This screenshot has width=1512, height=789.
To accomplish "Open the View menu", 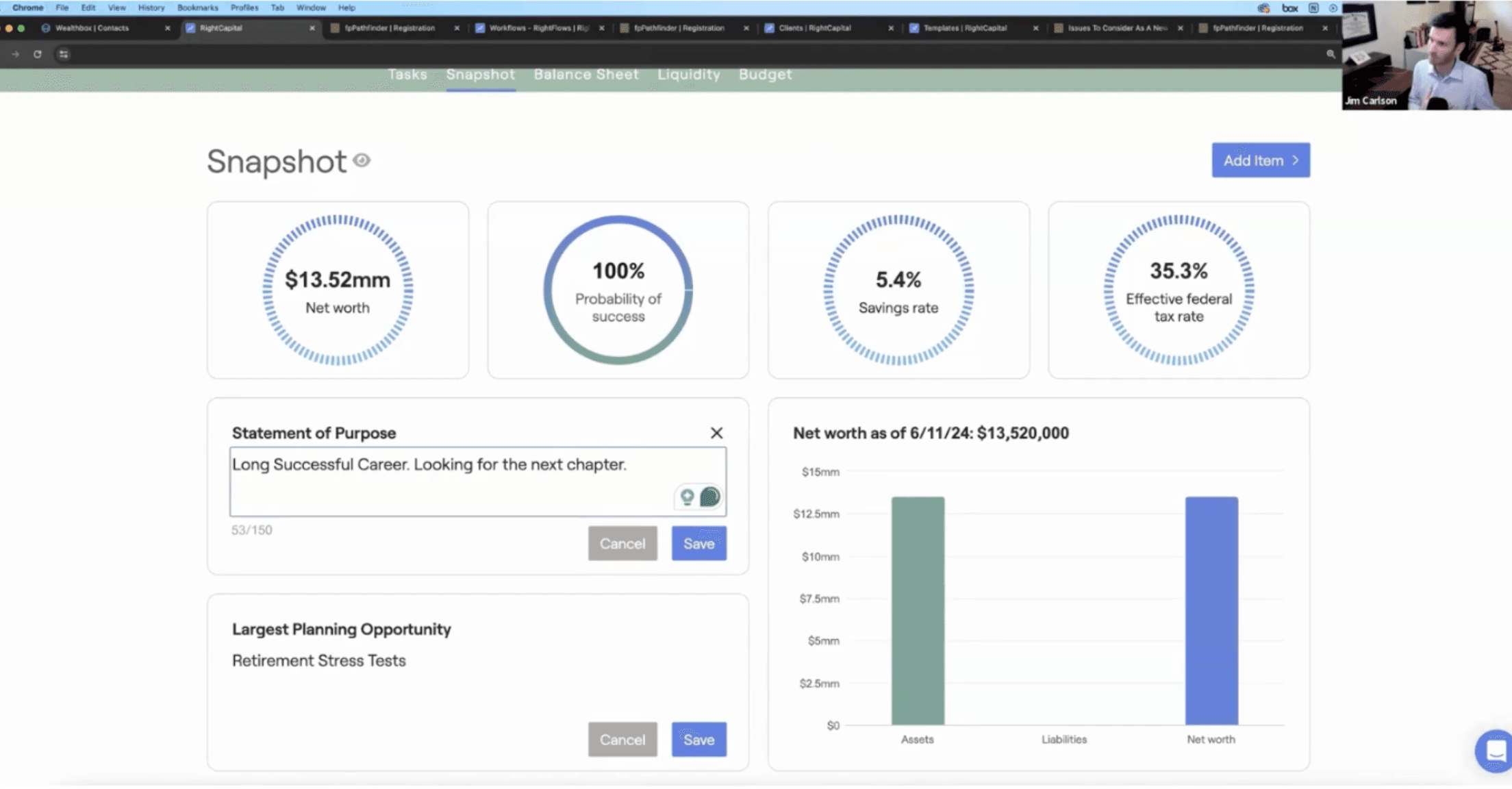I will [117, 8].
